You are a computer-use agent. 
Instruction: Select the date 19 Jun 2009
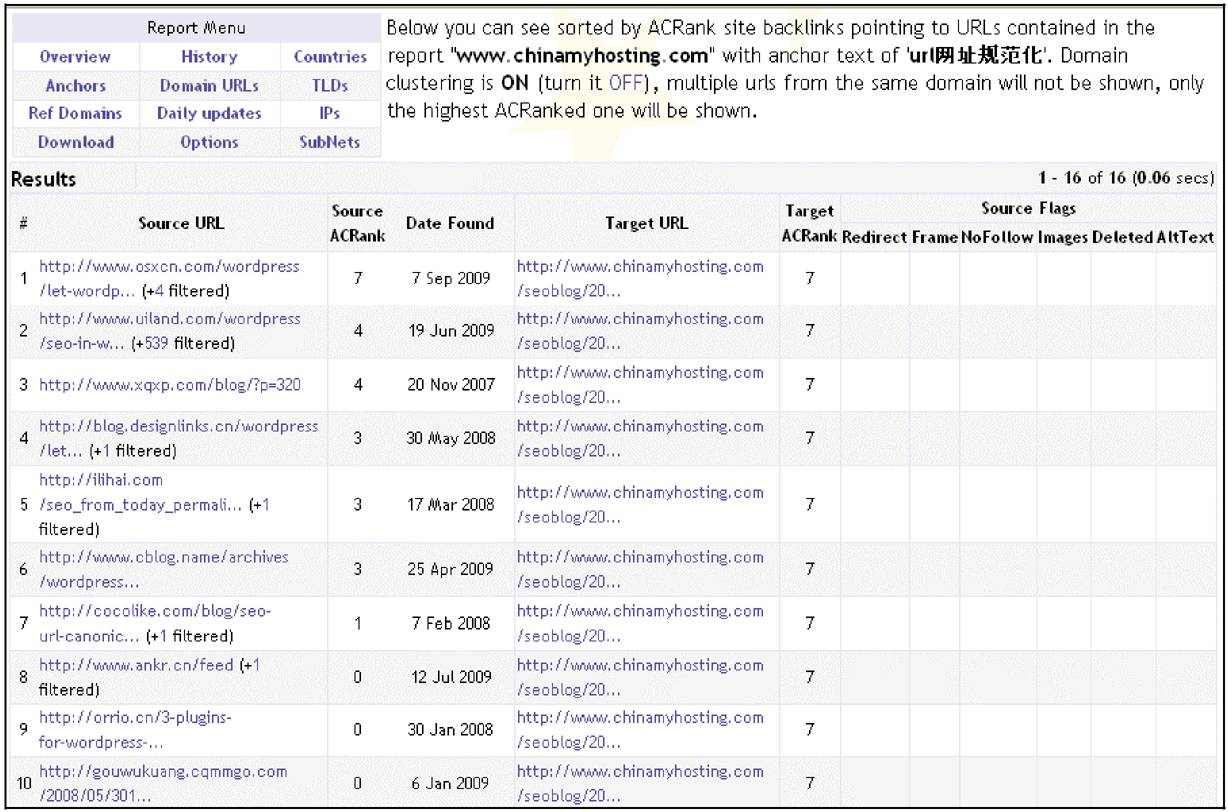450,331
